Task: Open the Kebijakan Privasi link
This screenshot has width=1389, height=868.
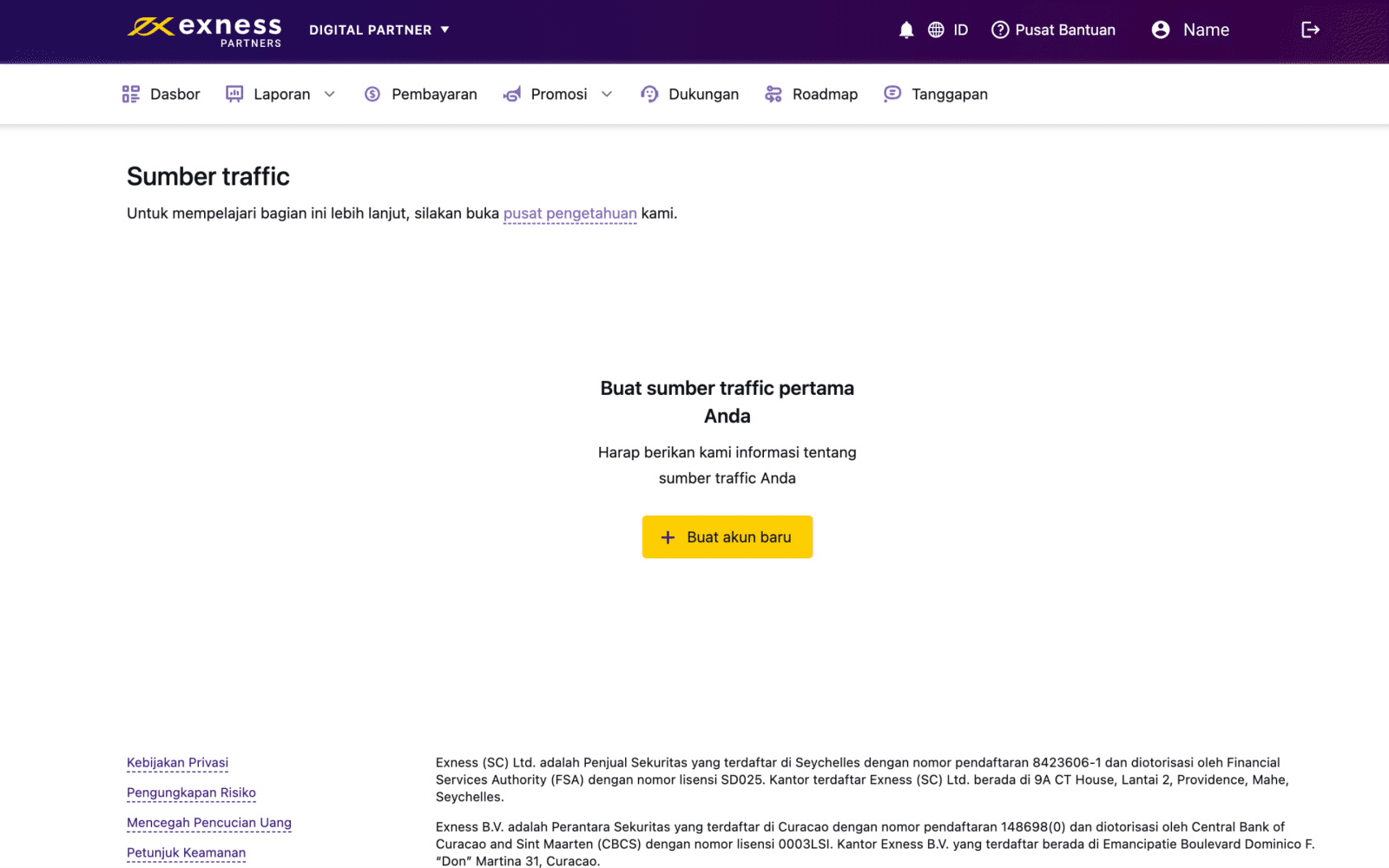Action: pos(177,763)
